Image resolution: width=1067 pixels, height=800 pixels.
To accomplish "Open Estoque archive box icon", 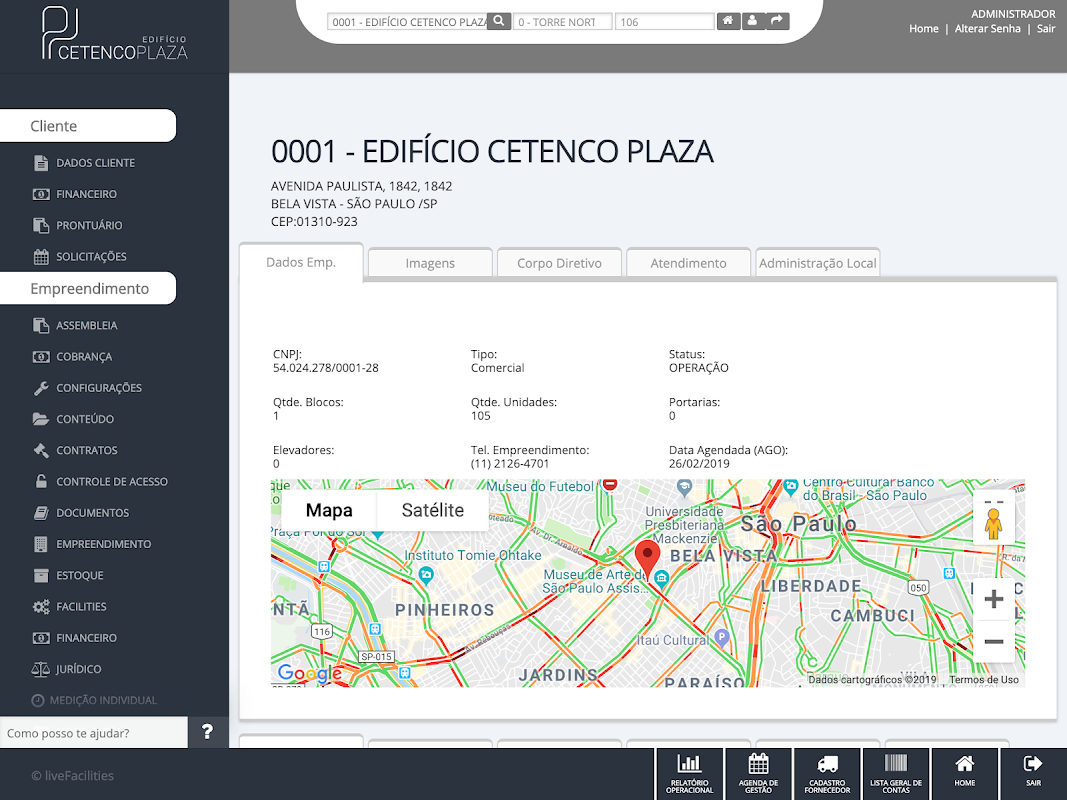I will point(41,575).
